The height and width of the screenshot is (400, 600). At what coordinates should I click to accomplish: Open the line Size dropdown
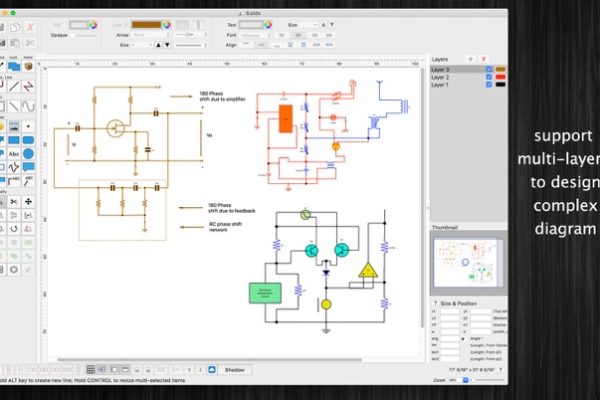[142, 45]
